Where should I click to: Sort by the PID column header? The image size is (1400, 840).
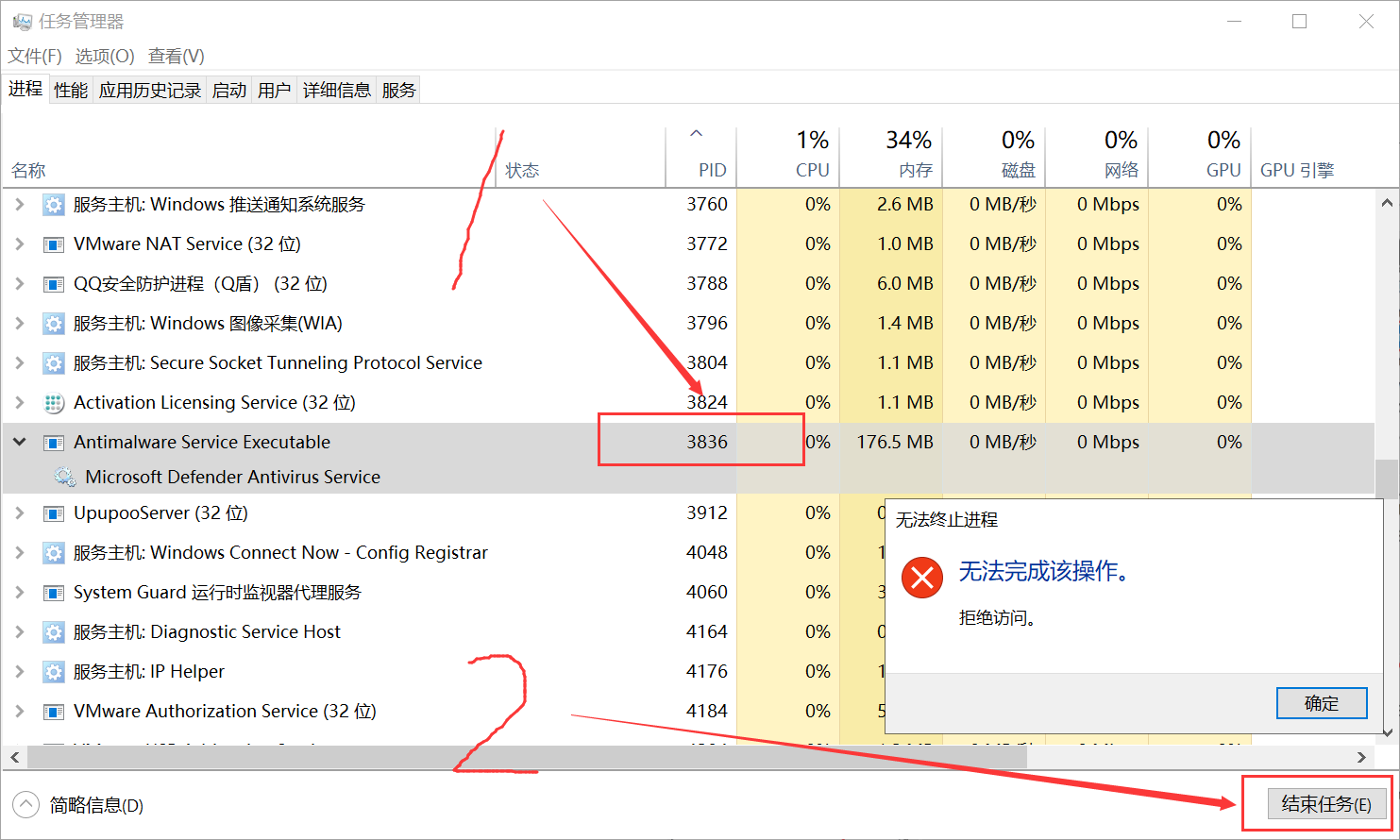point(700,158)
